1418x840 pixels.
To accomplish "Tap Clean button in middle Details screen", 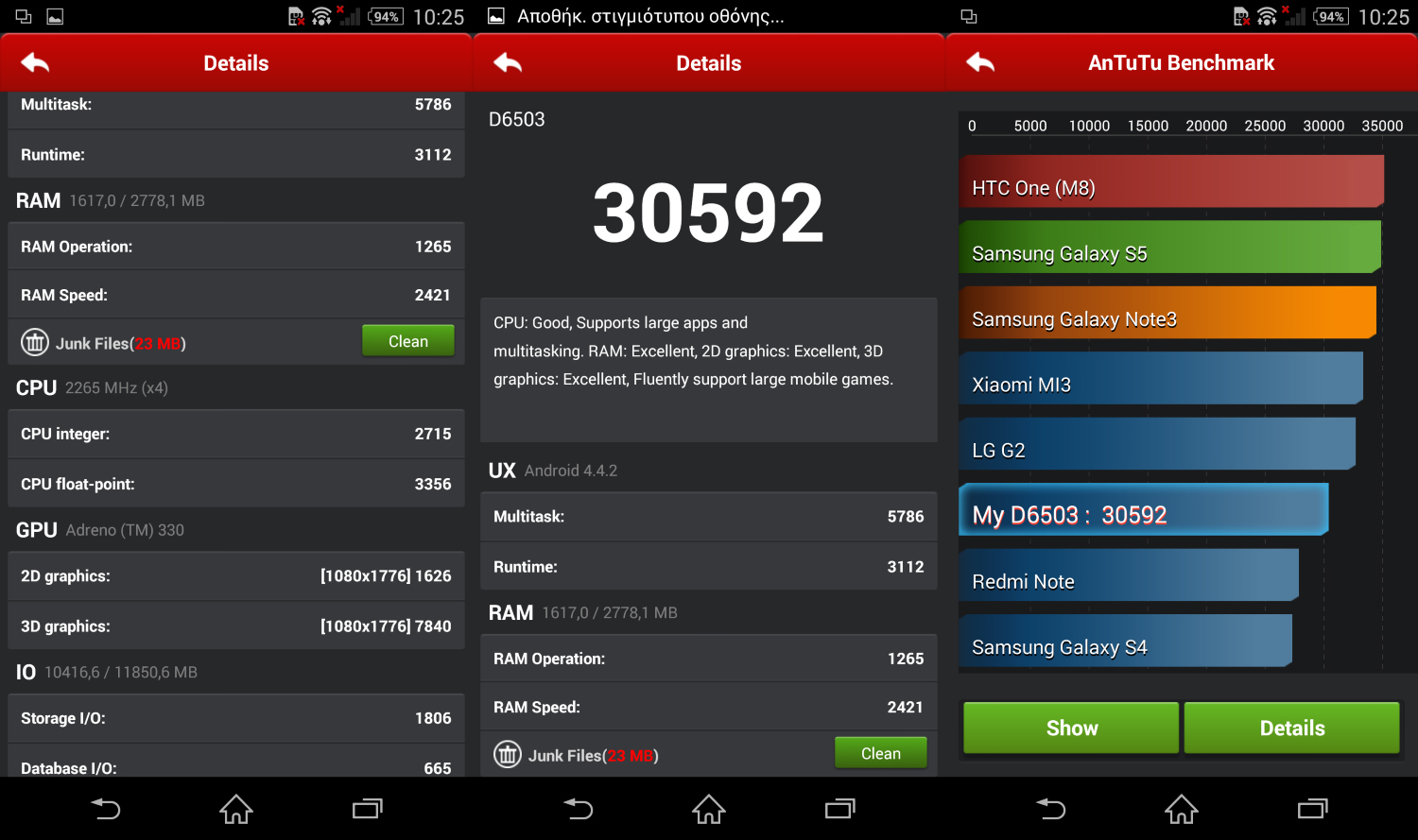I will 881,753.
